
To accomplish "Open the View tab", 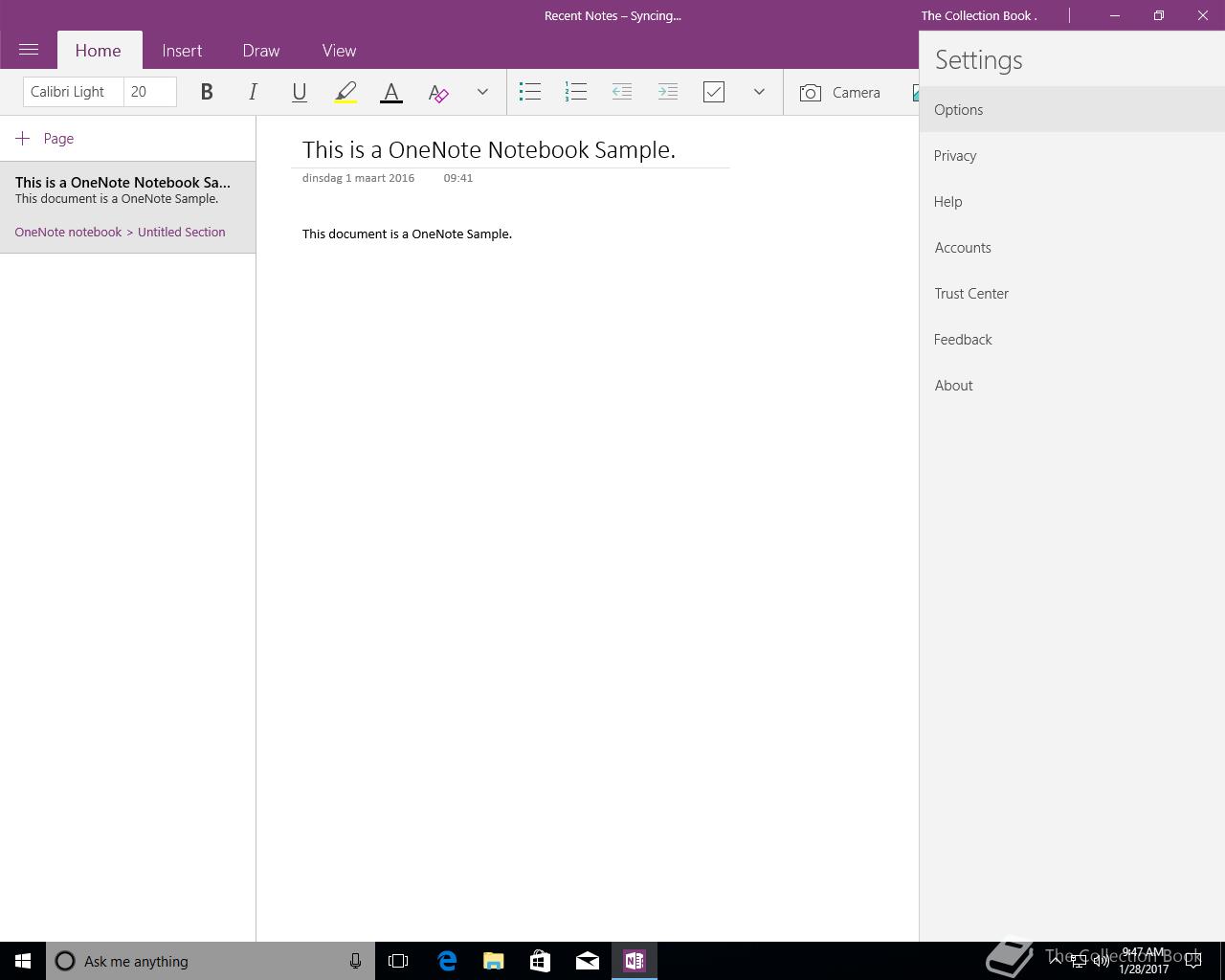I will [x=339, y=51].
